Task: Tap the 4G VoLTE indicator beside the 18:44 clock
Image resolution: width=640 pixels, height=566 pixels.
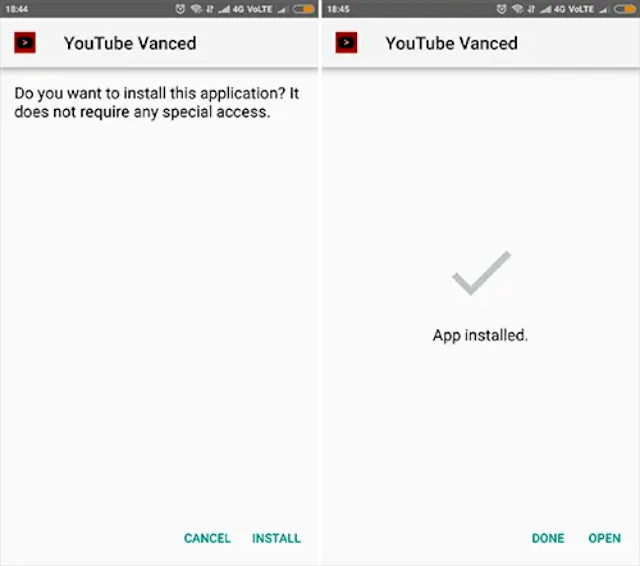Action: coord(252,9)
